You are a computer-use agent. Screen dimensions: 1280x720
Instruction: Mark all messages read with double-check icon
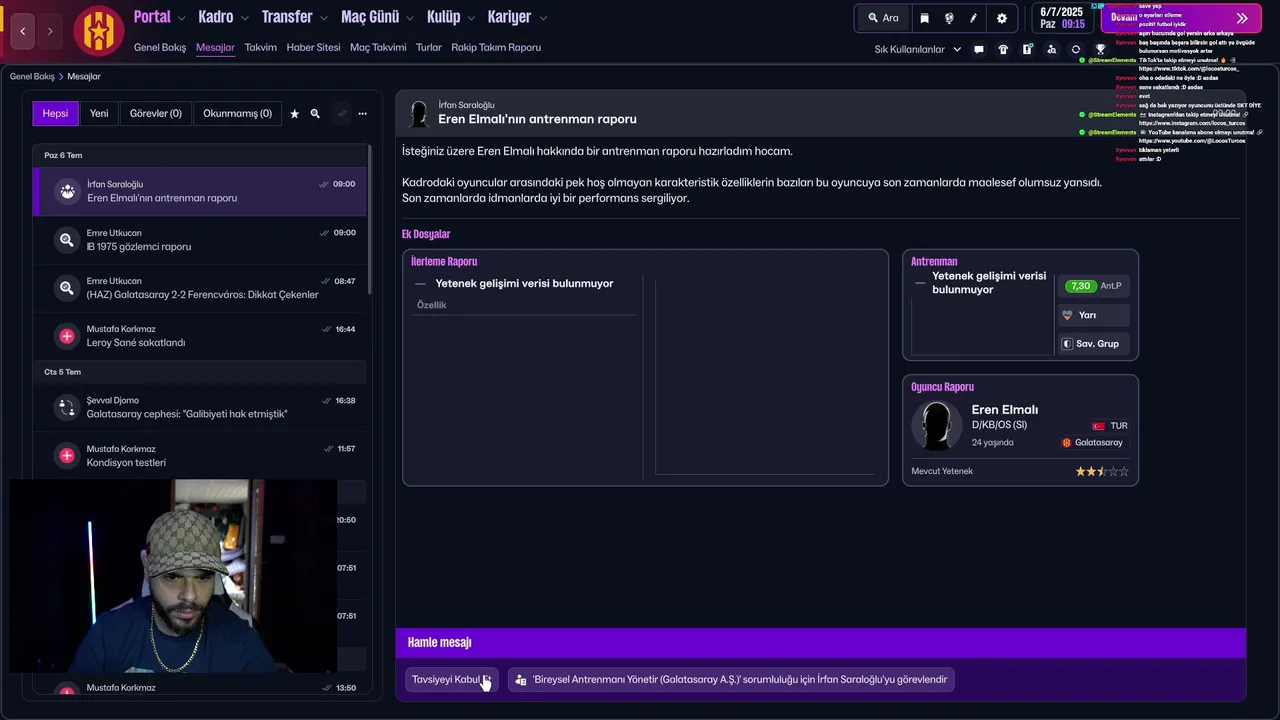341,114
